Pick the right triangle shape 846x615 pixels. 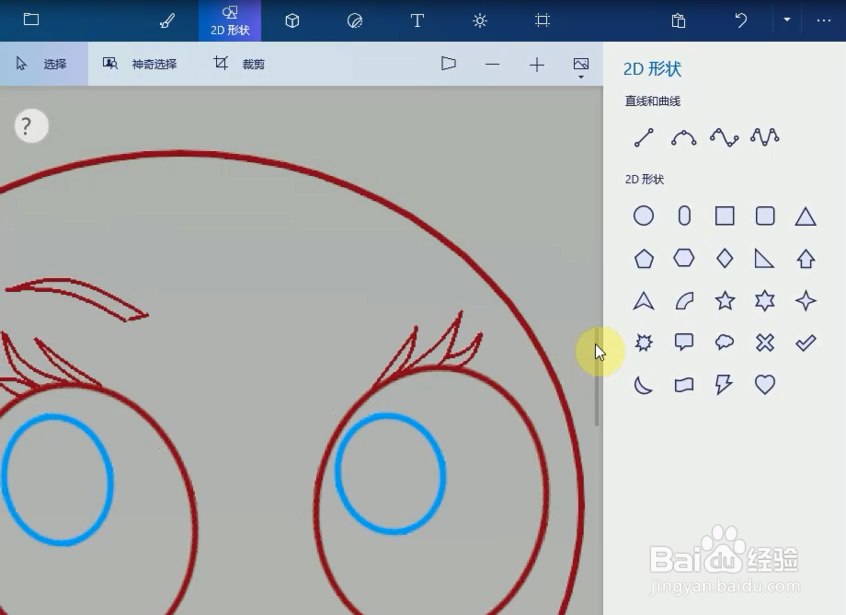(x=764, y=258)
